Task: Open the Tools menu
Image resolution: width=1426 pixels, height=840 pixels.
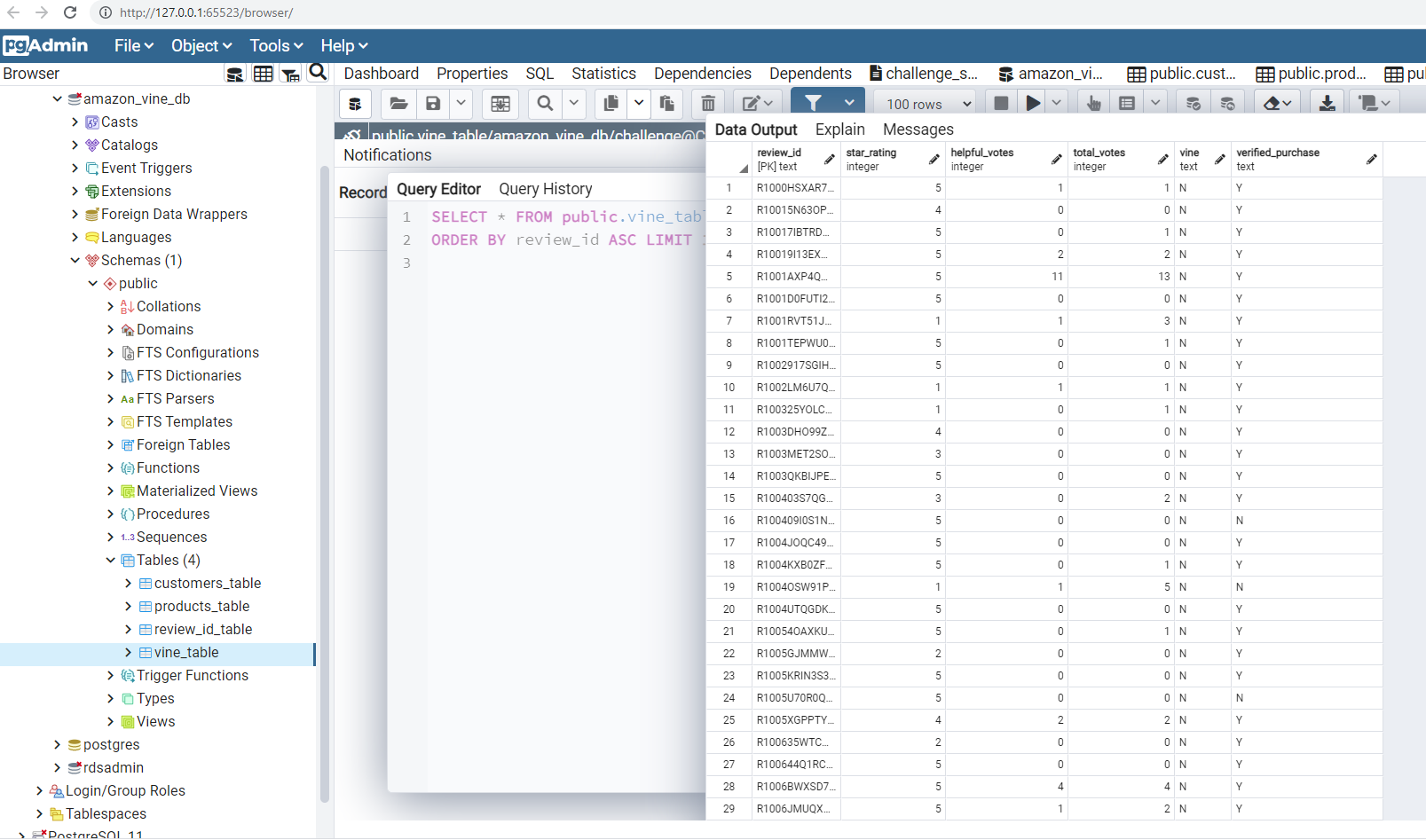Action: [x=276, y=45]
